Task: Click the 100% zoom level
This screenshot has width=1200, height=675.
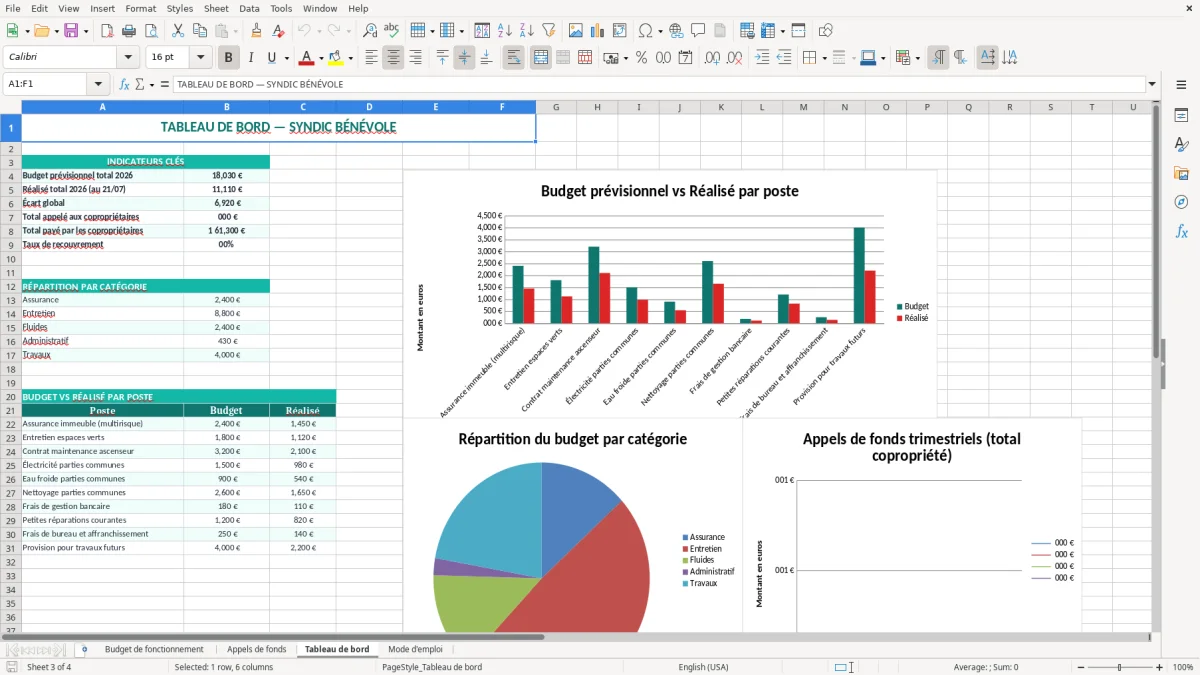Action: pyautogui.click(x=1183, y=667)
